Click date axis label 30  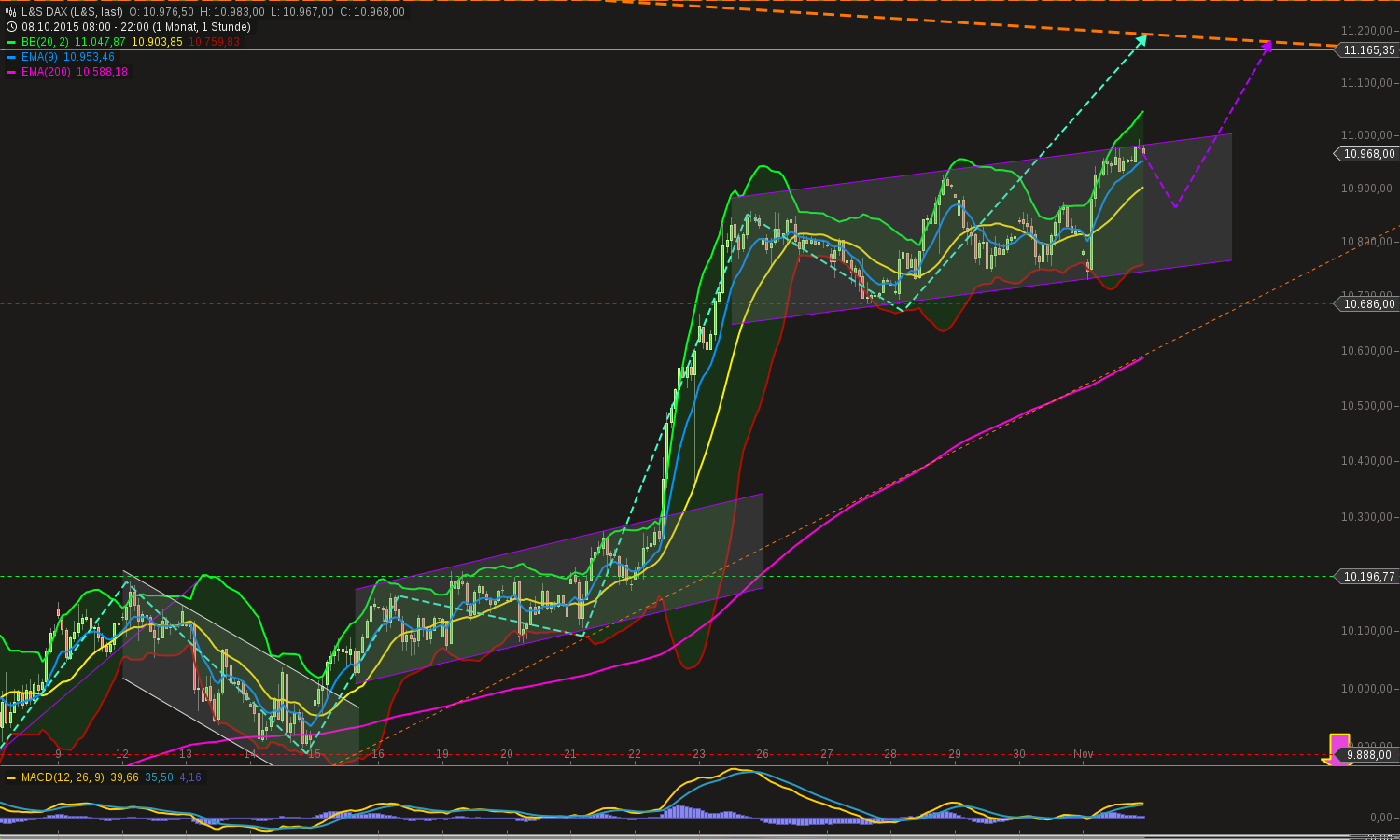click(1019, 754)
